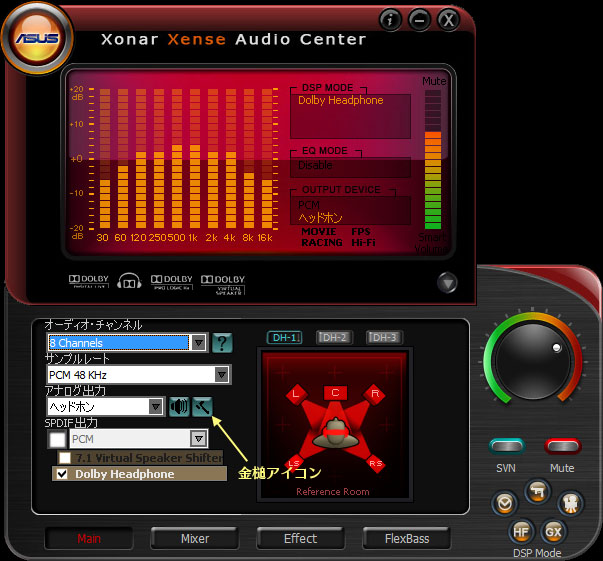The image size is (603, 561).
Task: Click the listener head icon
Action: tap(335, 433)
